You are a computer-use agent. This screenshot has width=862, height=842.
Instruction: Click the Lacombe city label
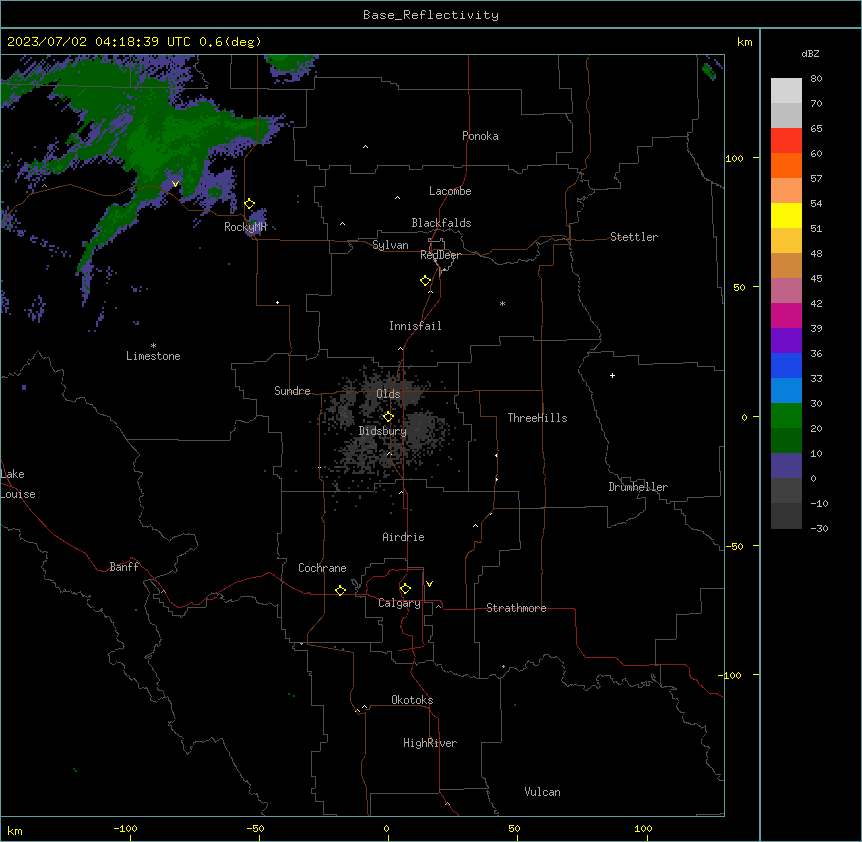pyautogui.click(x=450, y=191)
